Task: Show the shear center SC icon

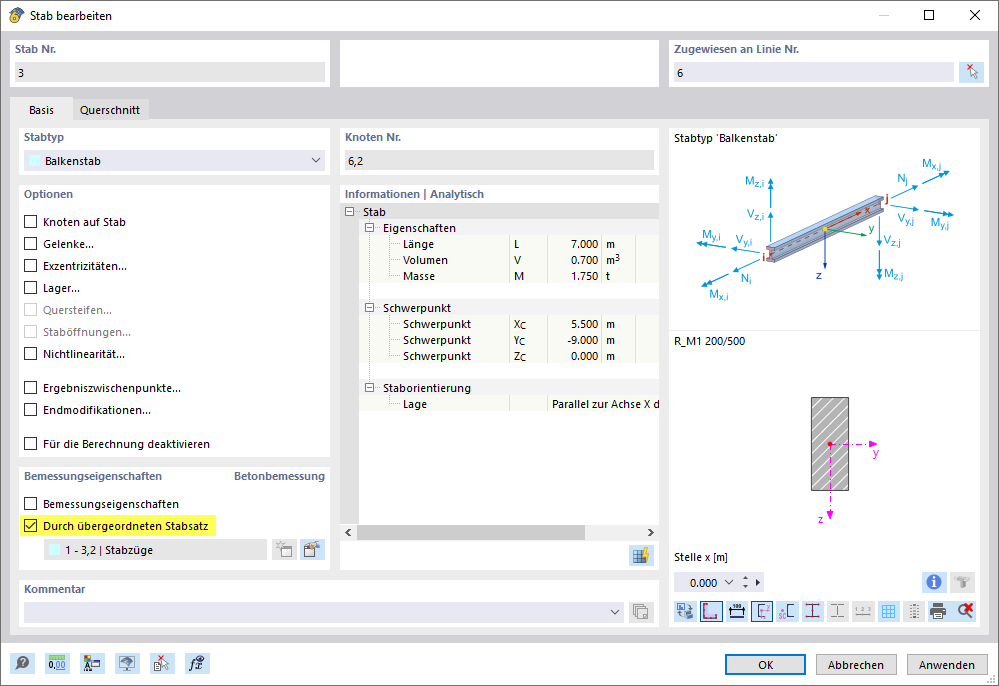Action: tap(787, 611)
